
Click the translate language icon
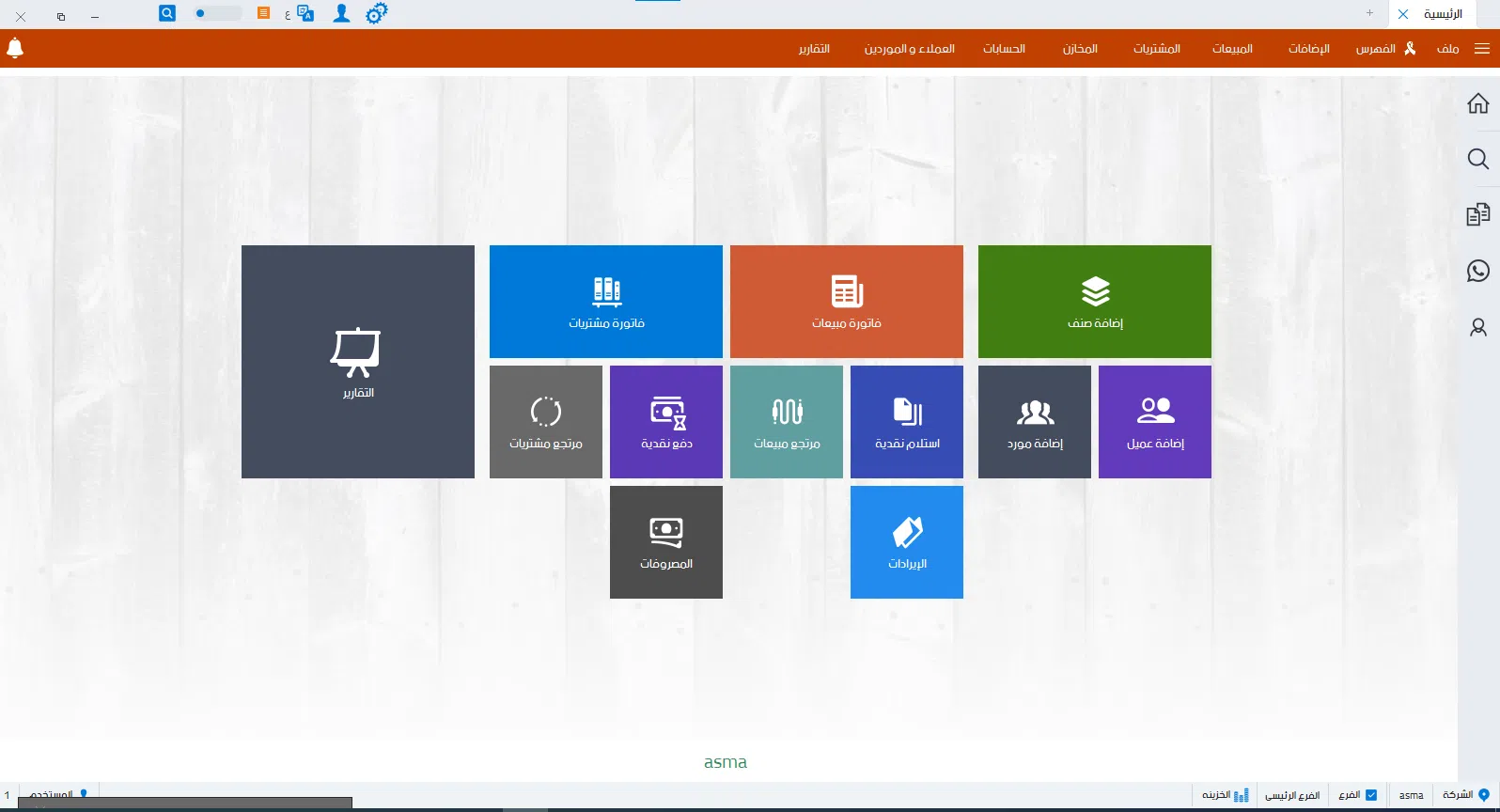coord(305,14)
